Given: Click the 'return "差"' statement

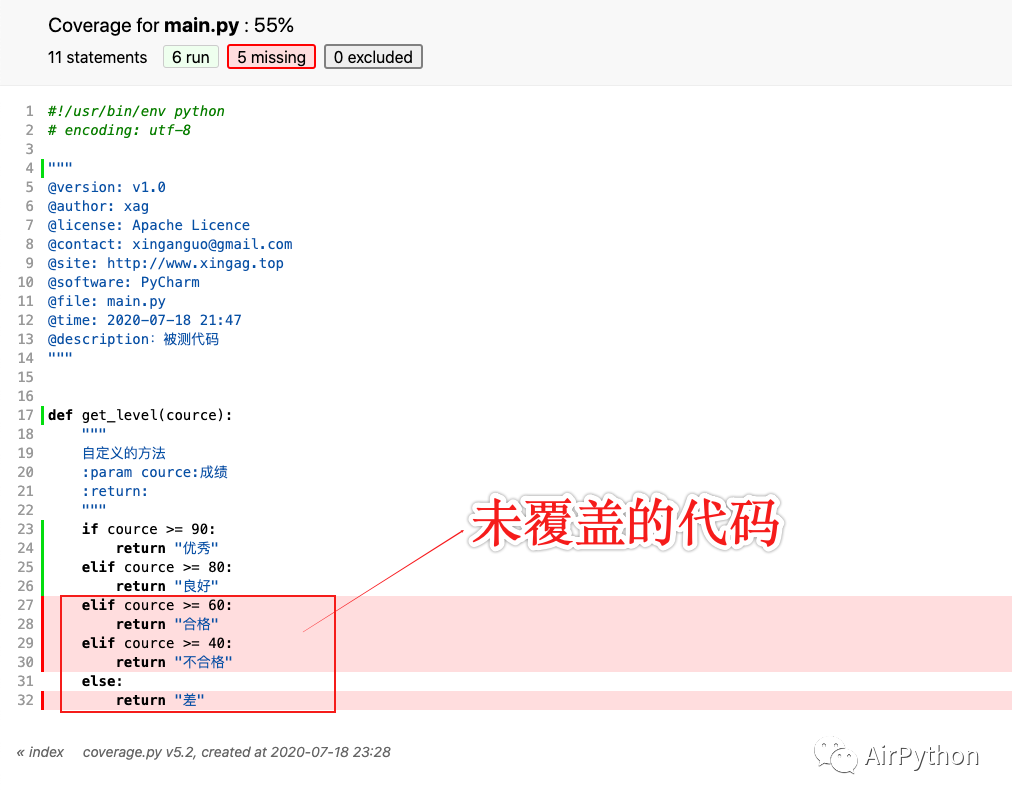Looking at the screenshot, I should tap(160, 700).
